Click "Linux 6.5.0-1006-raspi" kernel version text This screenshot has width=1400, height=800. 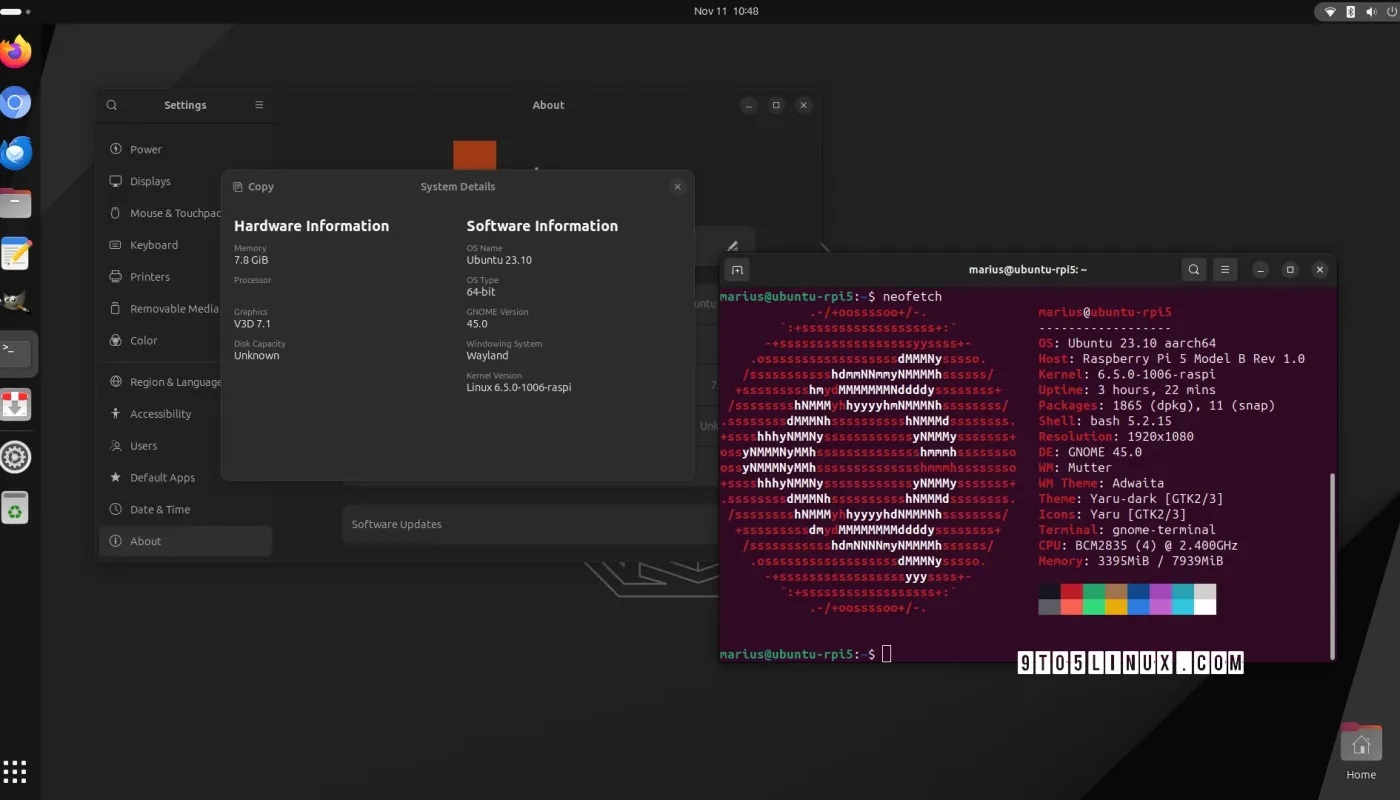[x=519, y=388]
